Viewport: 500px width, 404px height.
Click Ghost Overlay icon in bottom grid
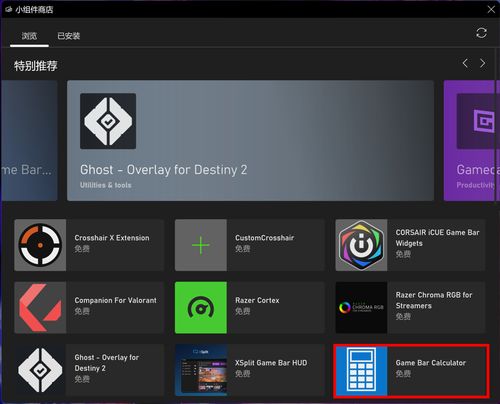[40, 370]
